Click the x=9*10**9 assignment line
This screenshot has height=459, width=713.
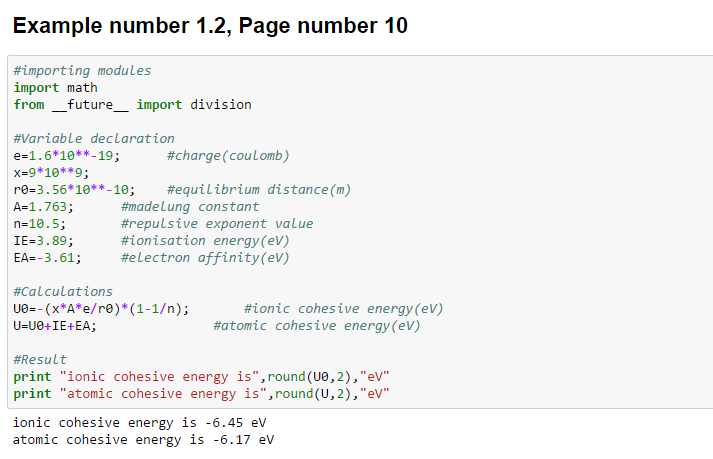(51, 173)
